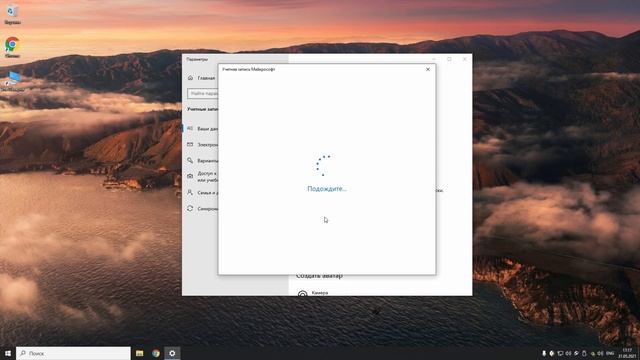The image size is (640, 360).
Task: Launch Chrome from the taskbar
Action: 156,353
